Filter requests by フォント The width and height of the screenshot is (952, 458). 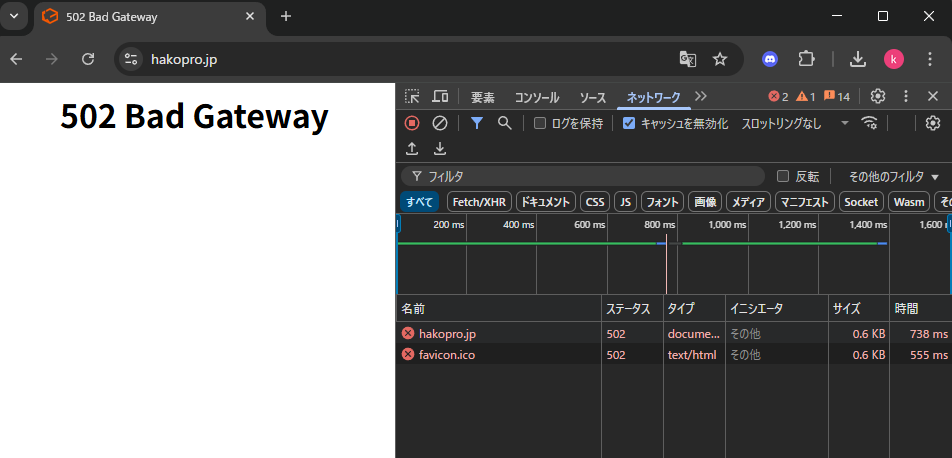663,202
